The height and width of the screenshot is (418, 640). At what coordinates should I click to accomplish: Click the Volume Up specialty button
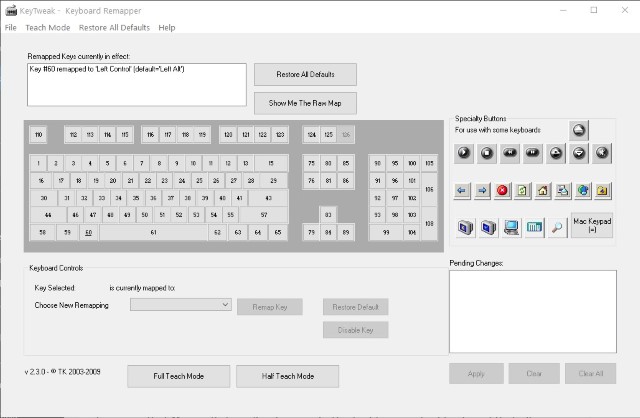coord(556,153)
